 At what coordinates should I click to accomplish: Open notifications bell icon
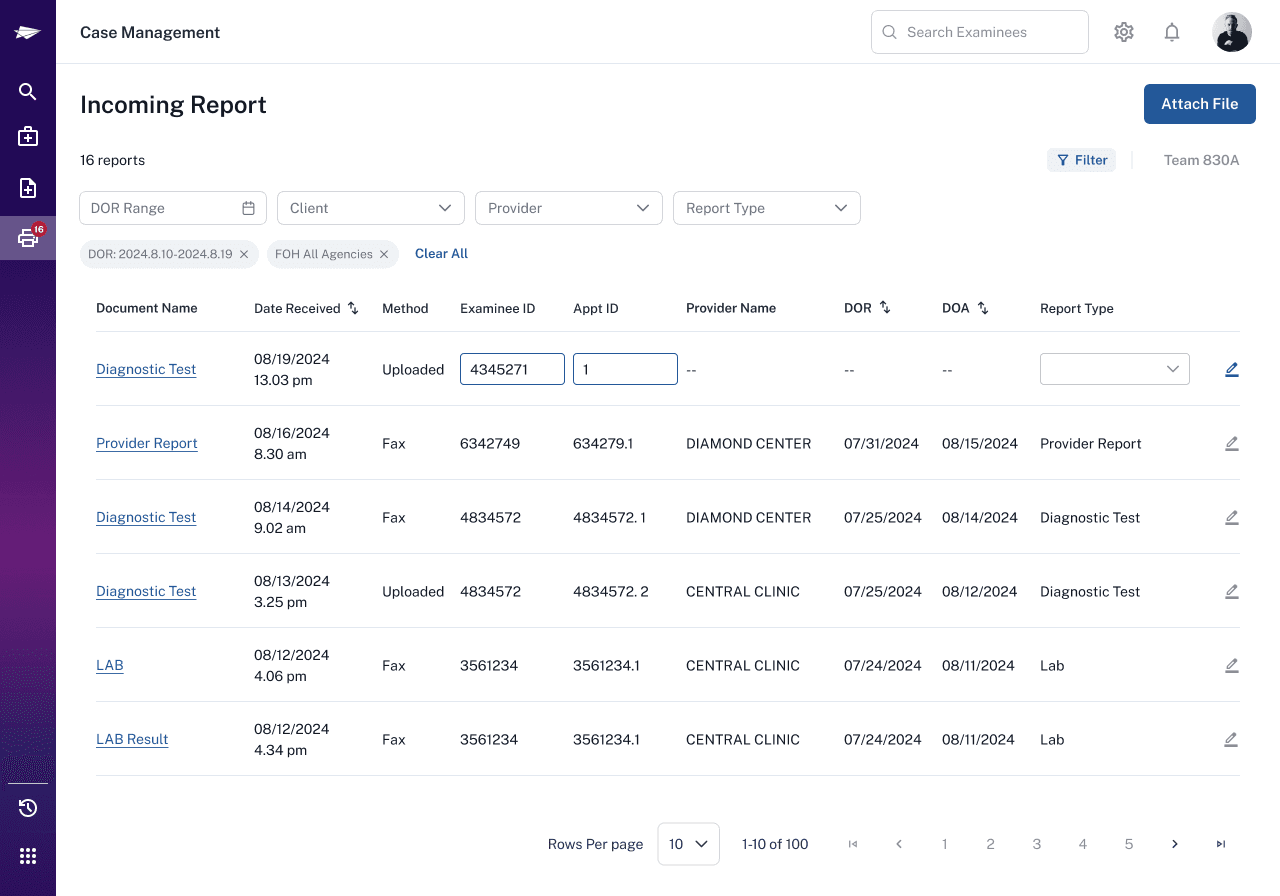click(x=1172, y=32)
